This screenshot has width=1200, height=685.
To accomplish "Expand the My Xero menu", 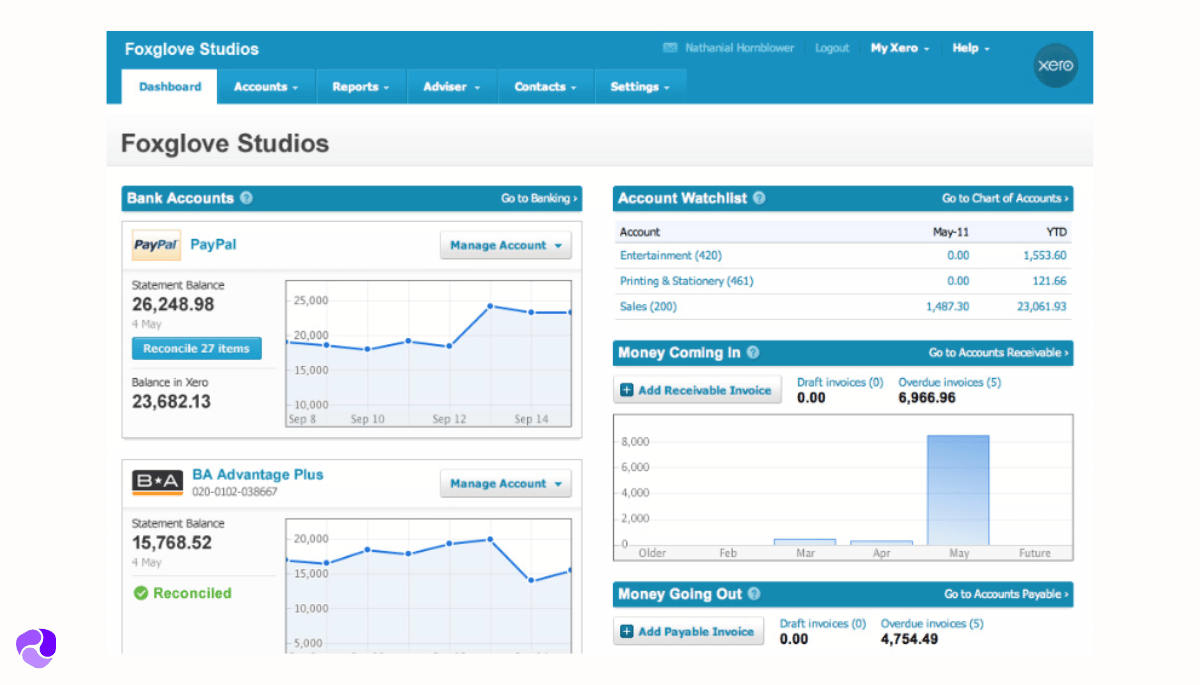I will (899, 48).
